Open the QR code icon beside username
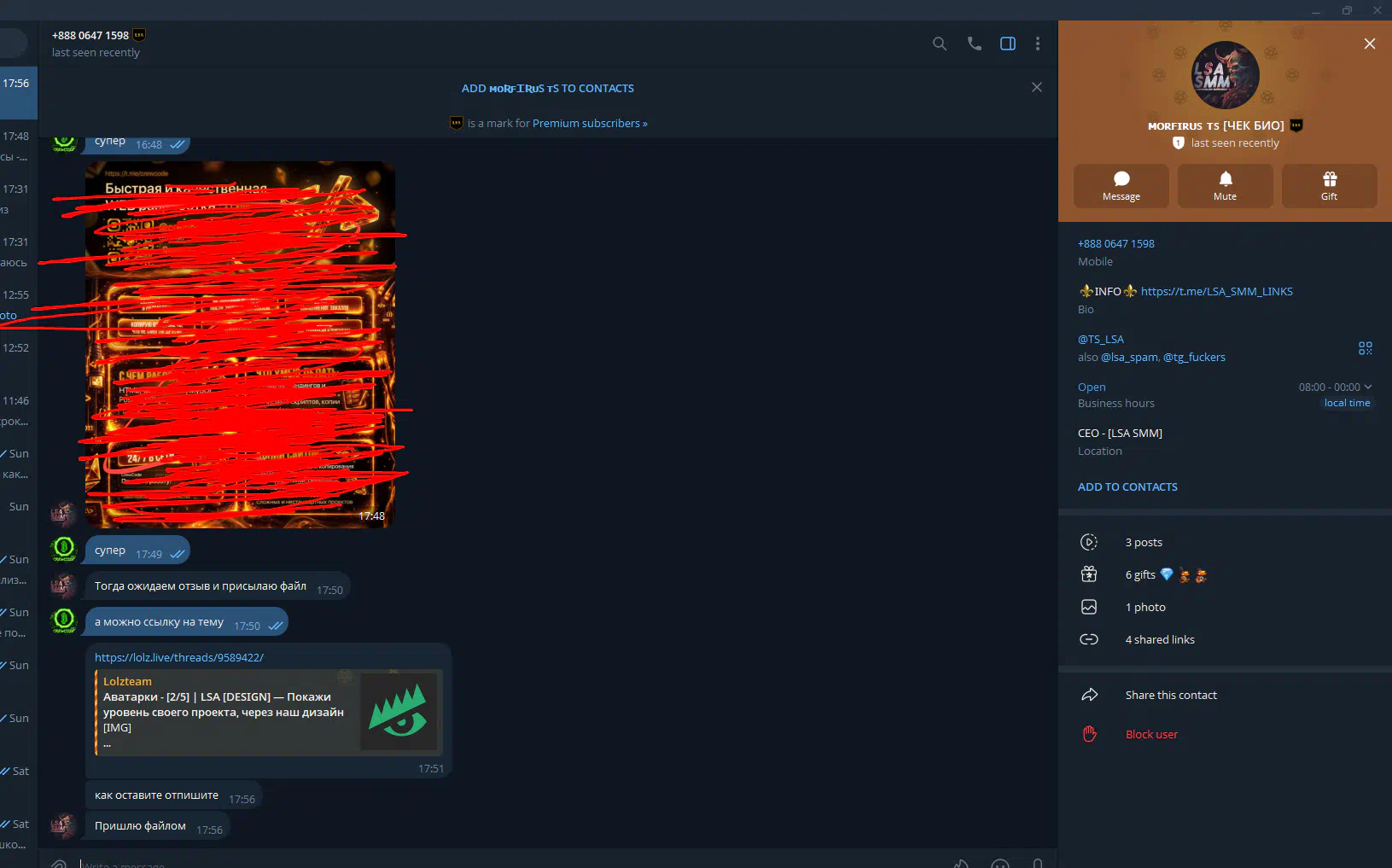Image resolution: width=1392 pixels, height=868 pixels. 1365,348
